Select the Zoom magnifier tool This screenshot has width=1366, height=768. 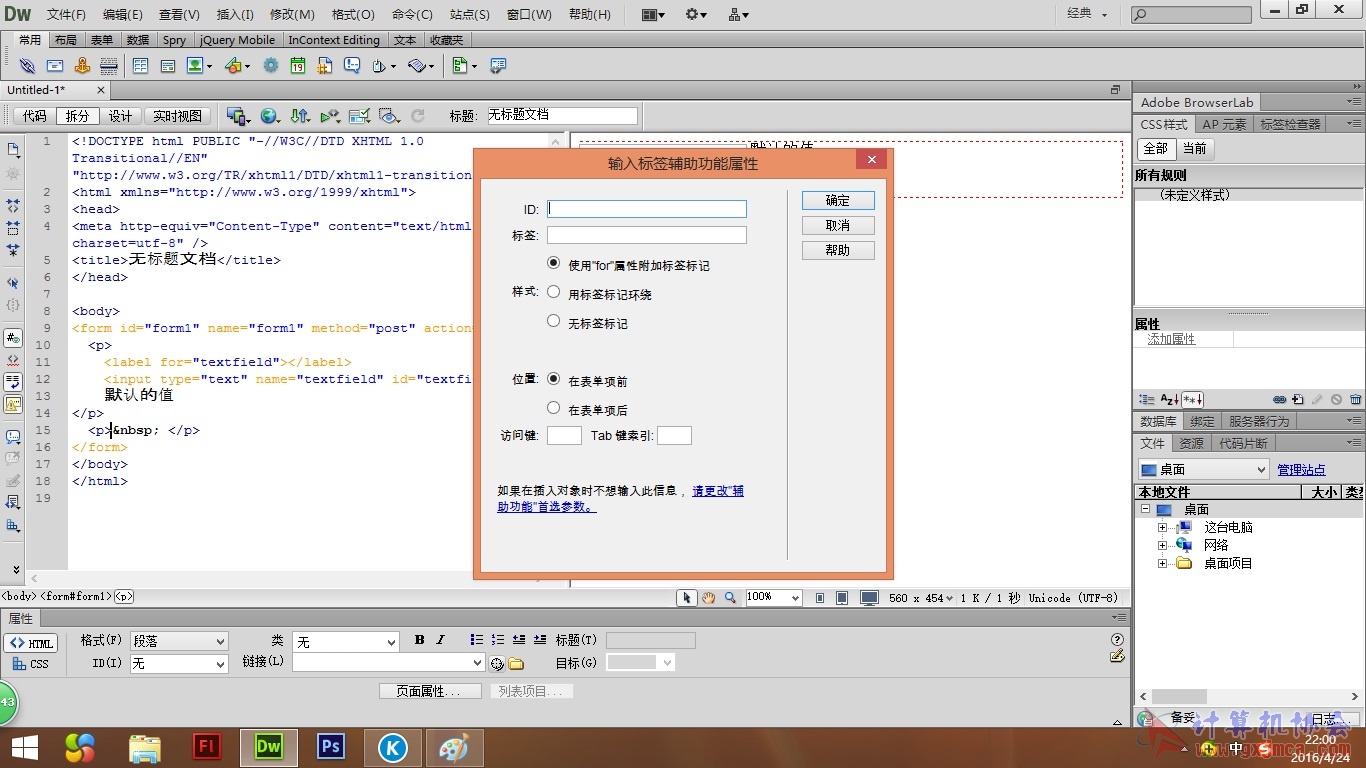(x=730, y=598)
